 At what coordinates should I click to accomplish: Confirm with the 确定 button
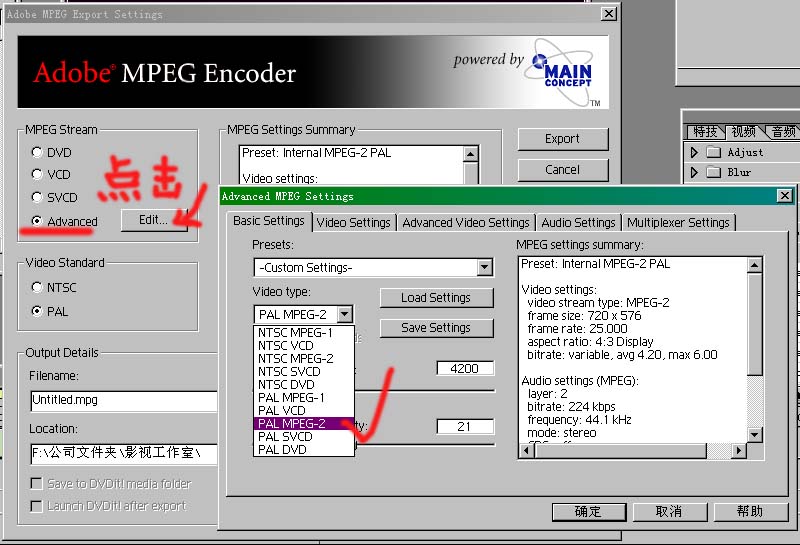(589, 511)
